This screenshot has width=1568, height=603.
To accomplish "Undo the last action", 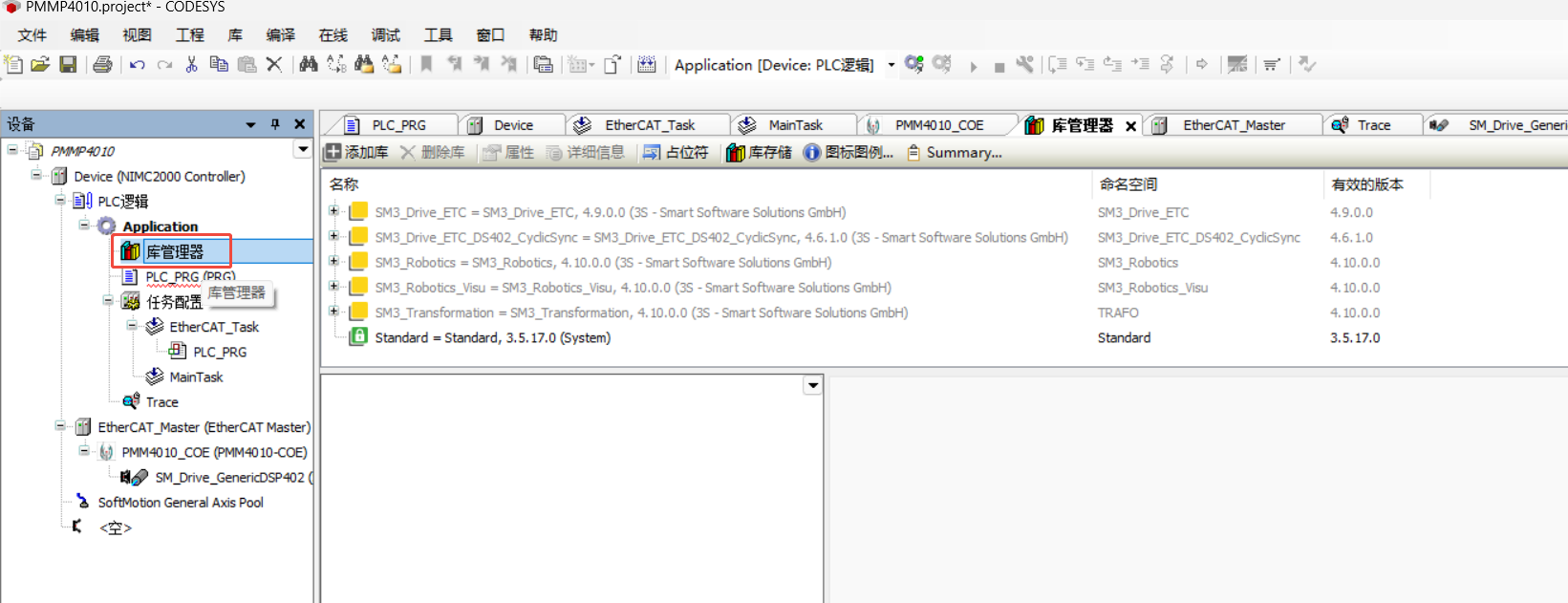I will tap(138, 64).
